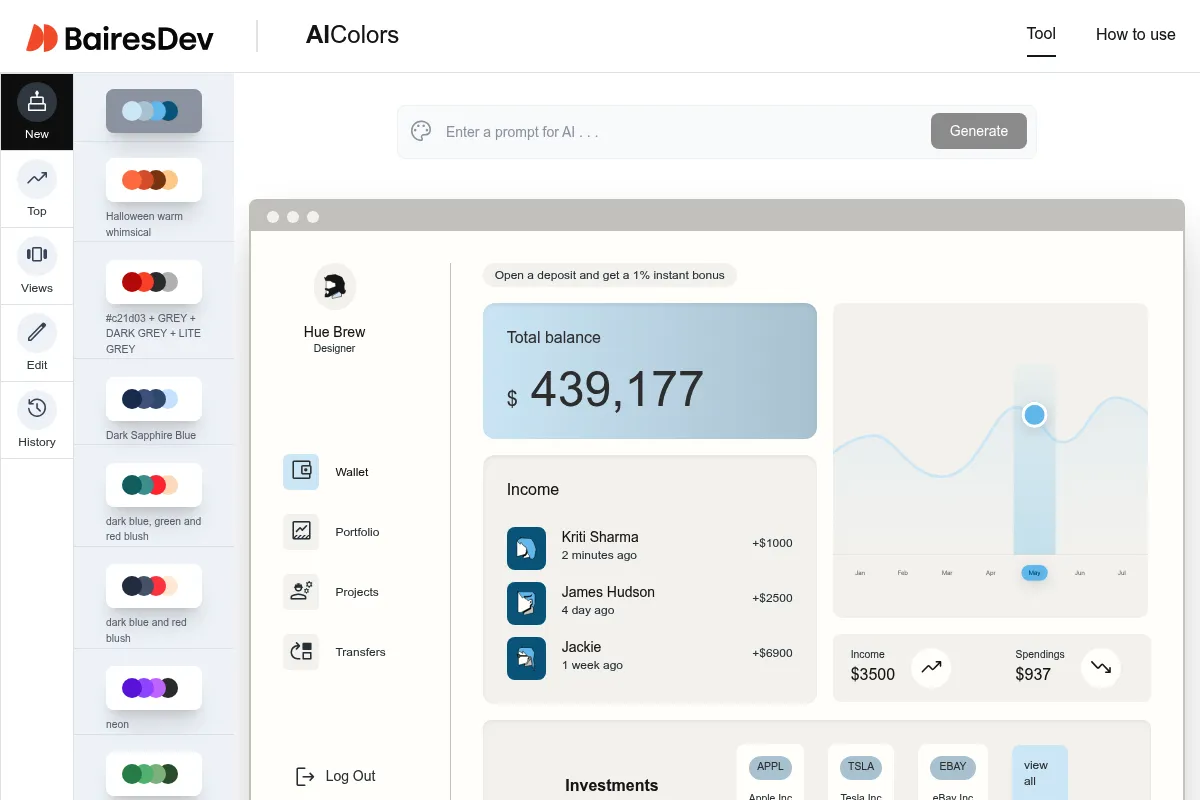The height and width of the screenshot is (800, 1200).
Task: Click the EBAY stock badge
Action: click(953, 767)
